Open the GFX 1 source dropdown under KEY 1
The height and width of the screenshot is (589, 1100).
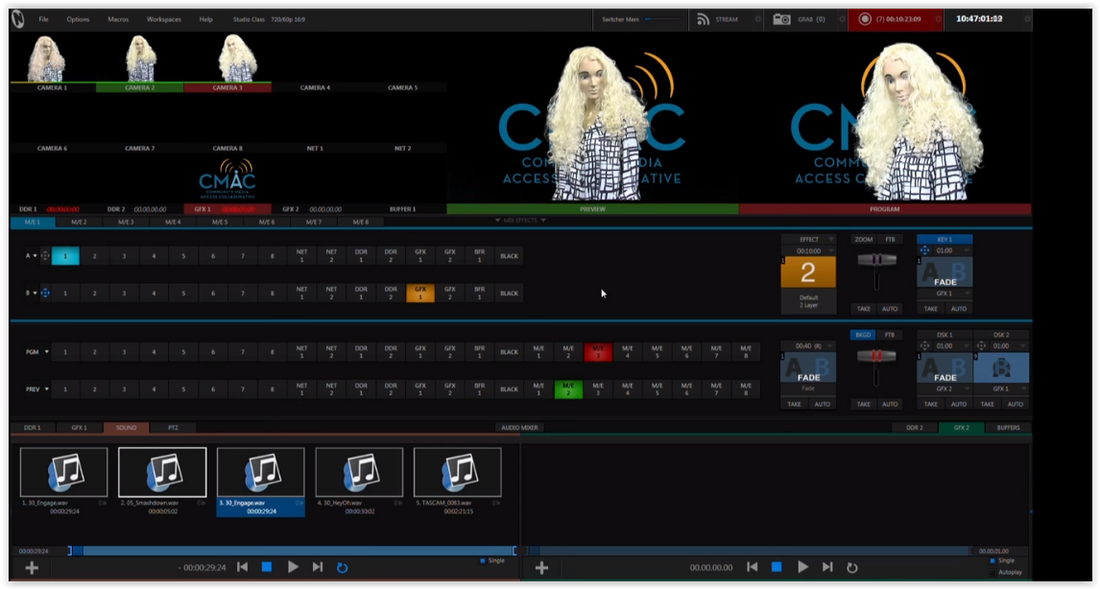click(943, 292)
